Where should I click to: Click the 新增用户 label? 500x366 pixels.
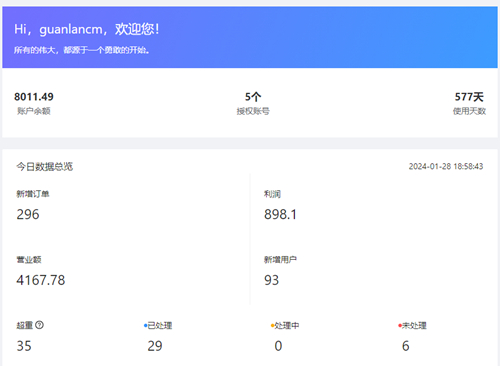point(280,259)
